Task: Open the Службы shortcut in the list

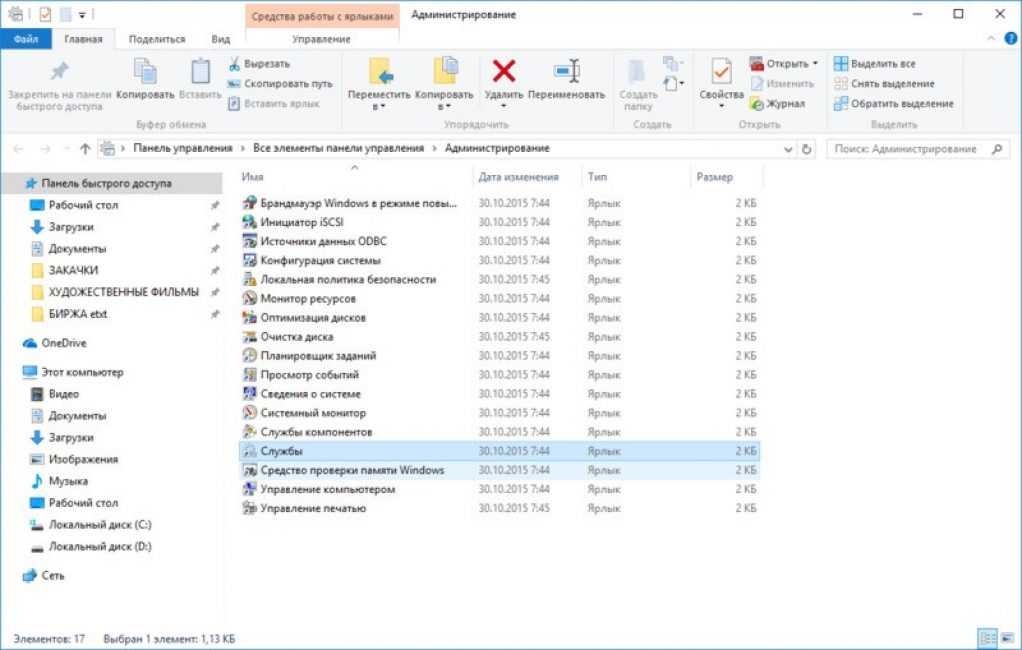Action: (x=281, y=451)
